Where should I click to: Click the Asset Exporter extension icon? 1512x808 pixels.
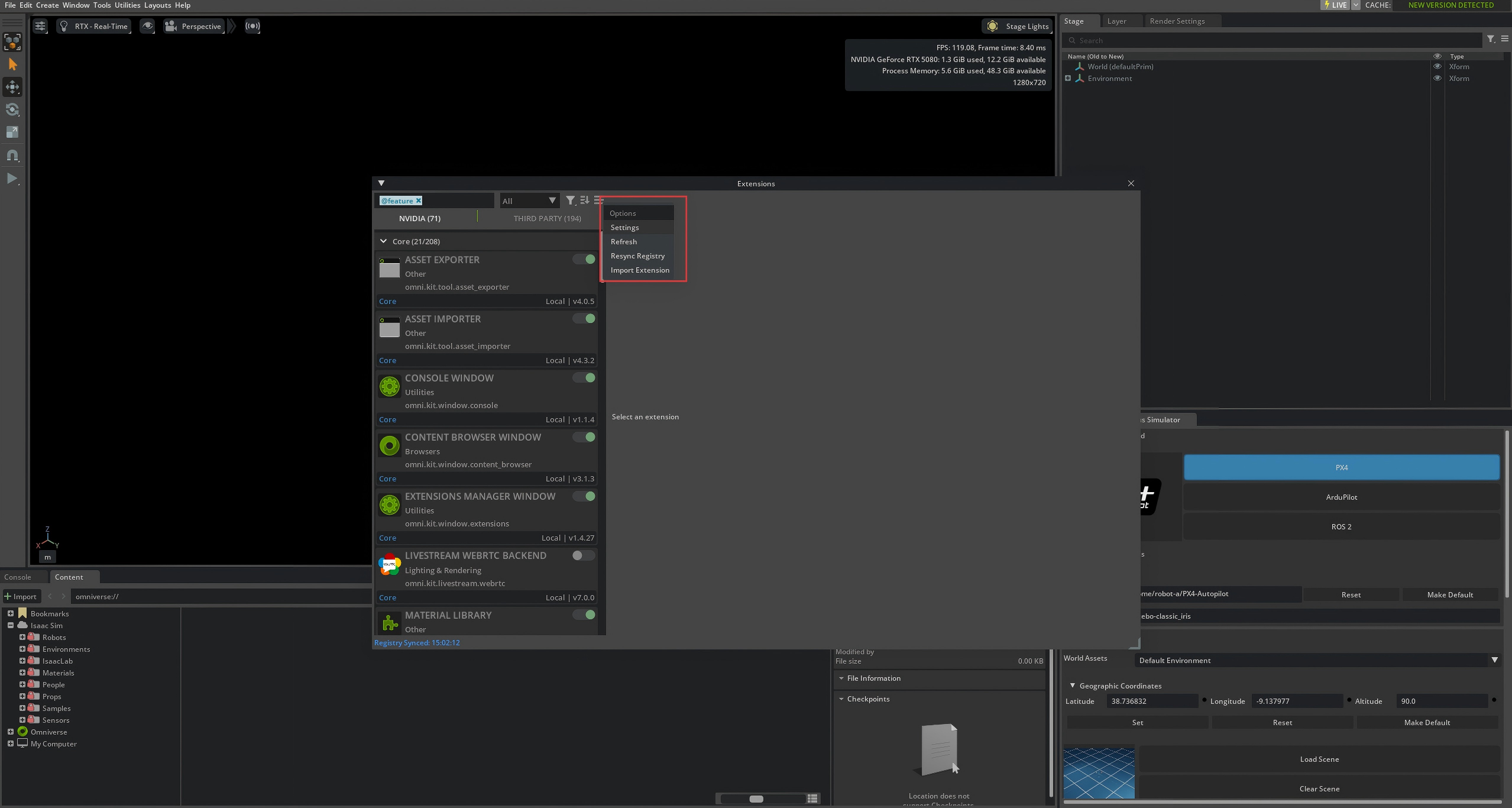pyautogui.click(x=389, y=268)
